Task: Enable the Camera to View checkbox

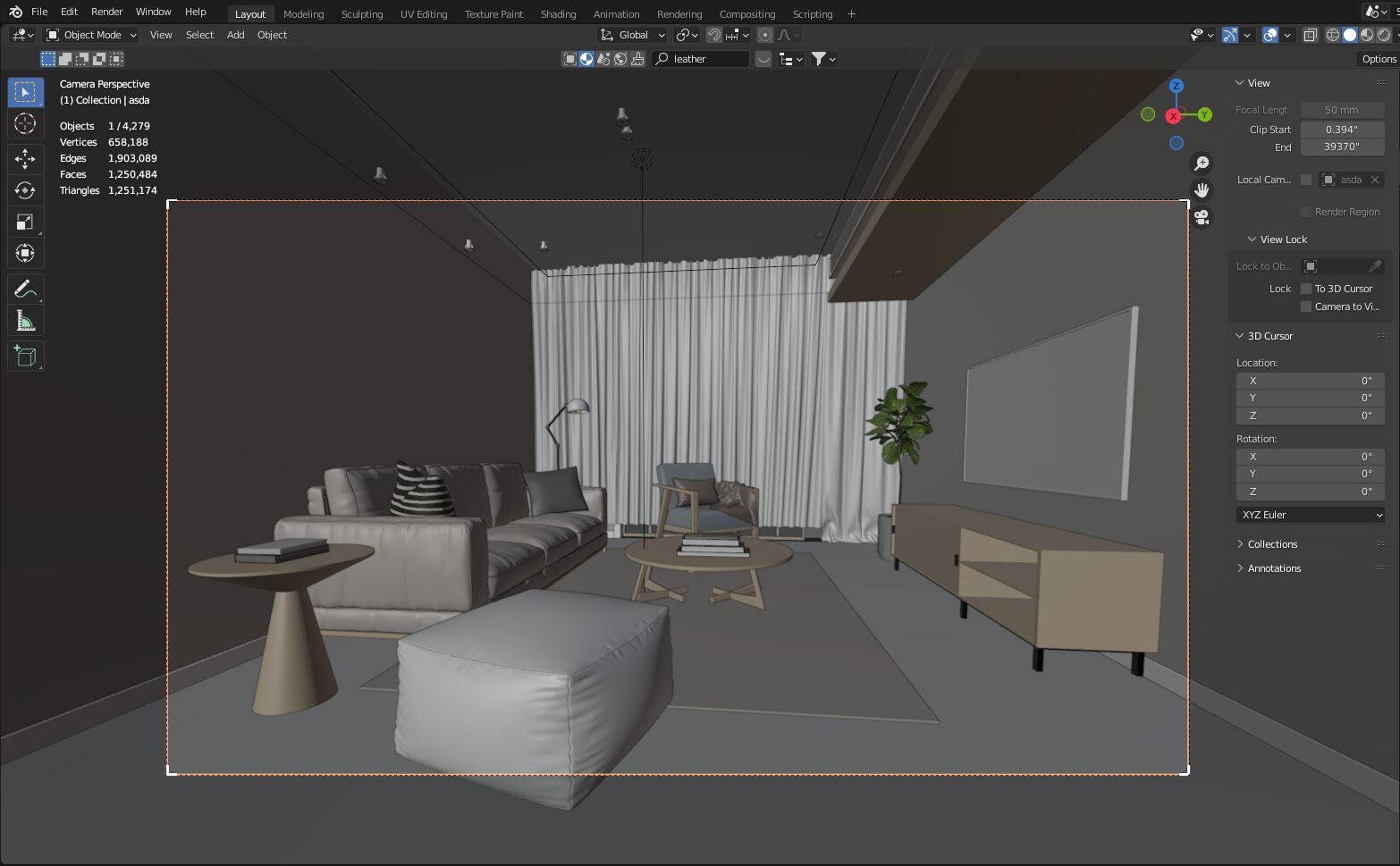Action: [1306, 307]
